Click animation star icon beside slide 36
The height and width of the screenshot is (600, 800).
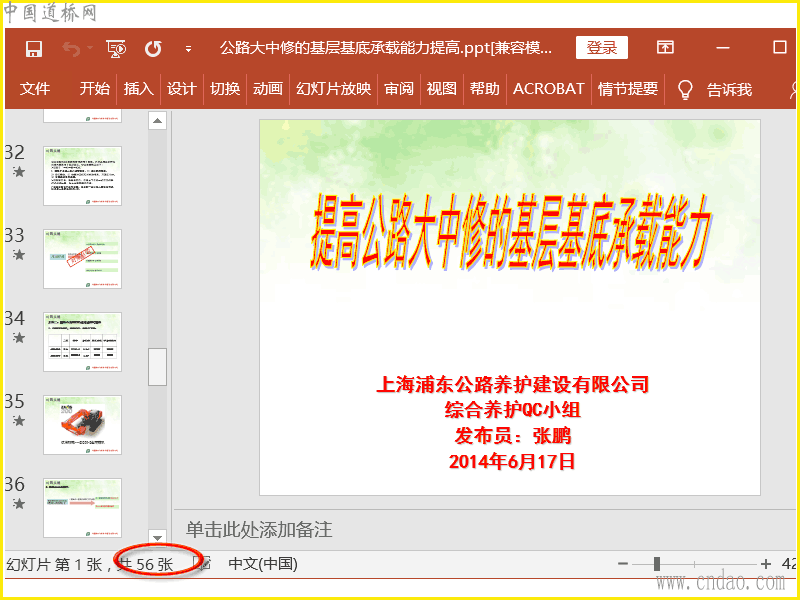click(x=19, y=504)
